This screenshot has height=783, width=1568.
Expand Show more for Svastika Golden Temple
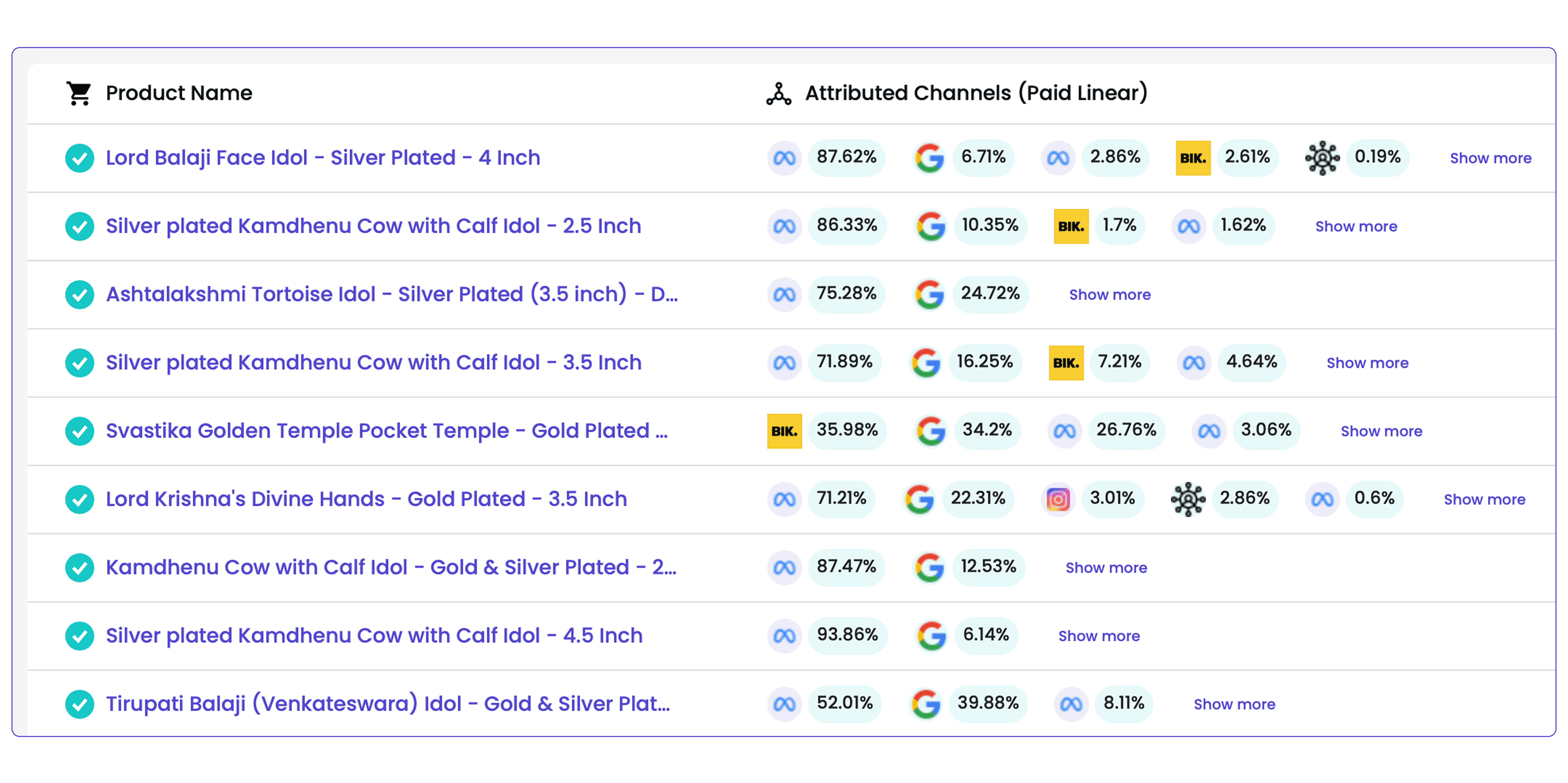coord(1381,431)
